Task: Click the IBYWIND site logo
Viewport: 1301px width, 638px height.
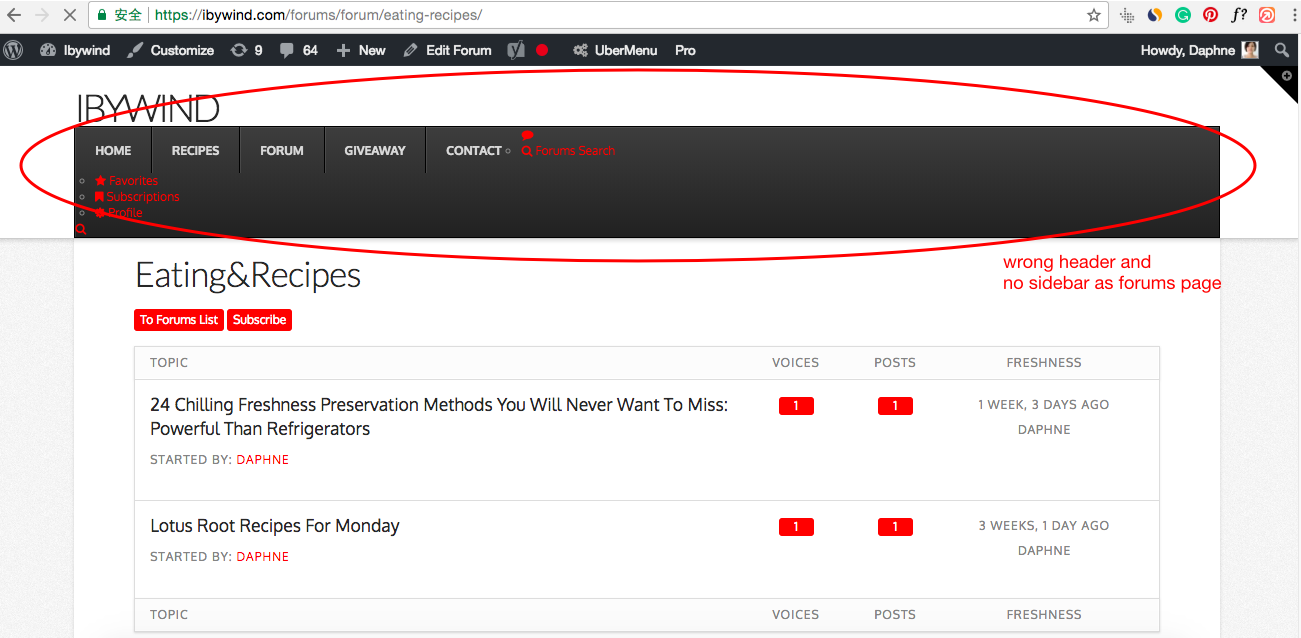Action: pos(148,108)
